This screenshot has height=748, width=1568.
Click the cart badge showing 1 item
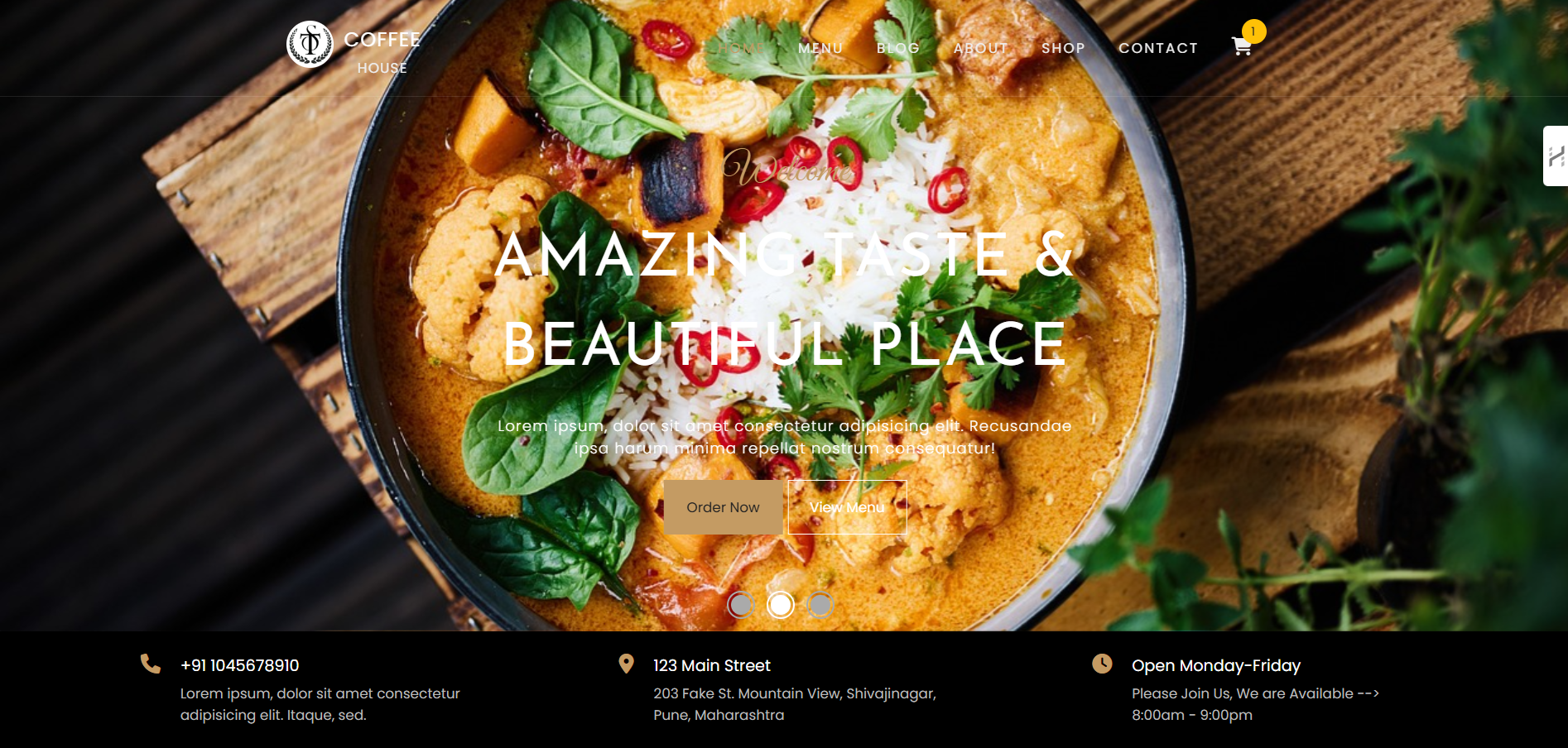[x=1253, y=31]
